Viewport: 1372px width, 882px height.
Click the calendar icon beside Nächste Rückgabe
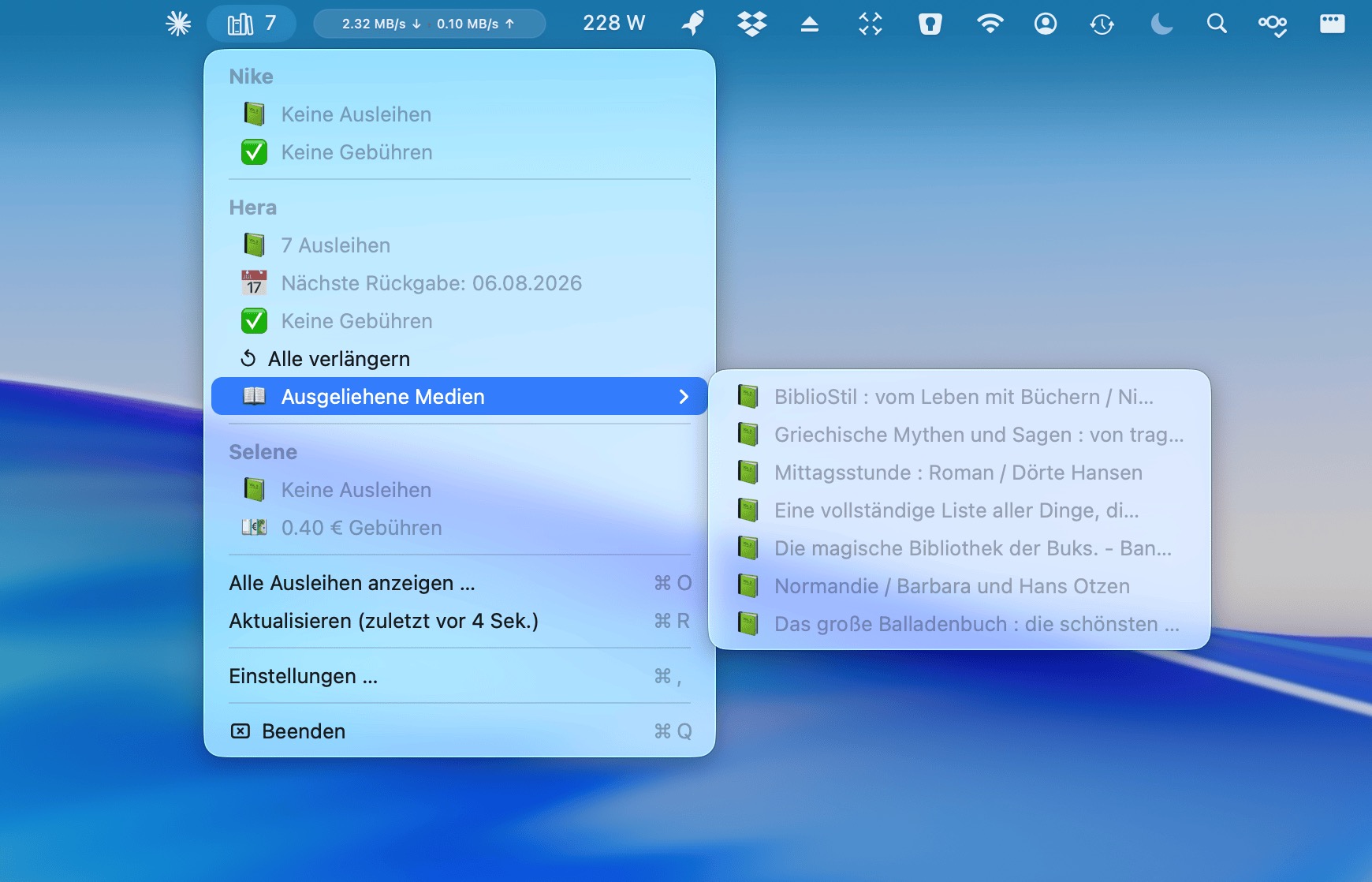tap(254, 282)
